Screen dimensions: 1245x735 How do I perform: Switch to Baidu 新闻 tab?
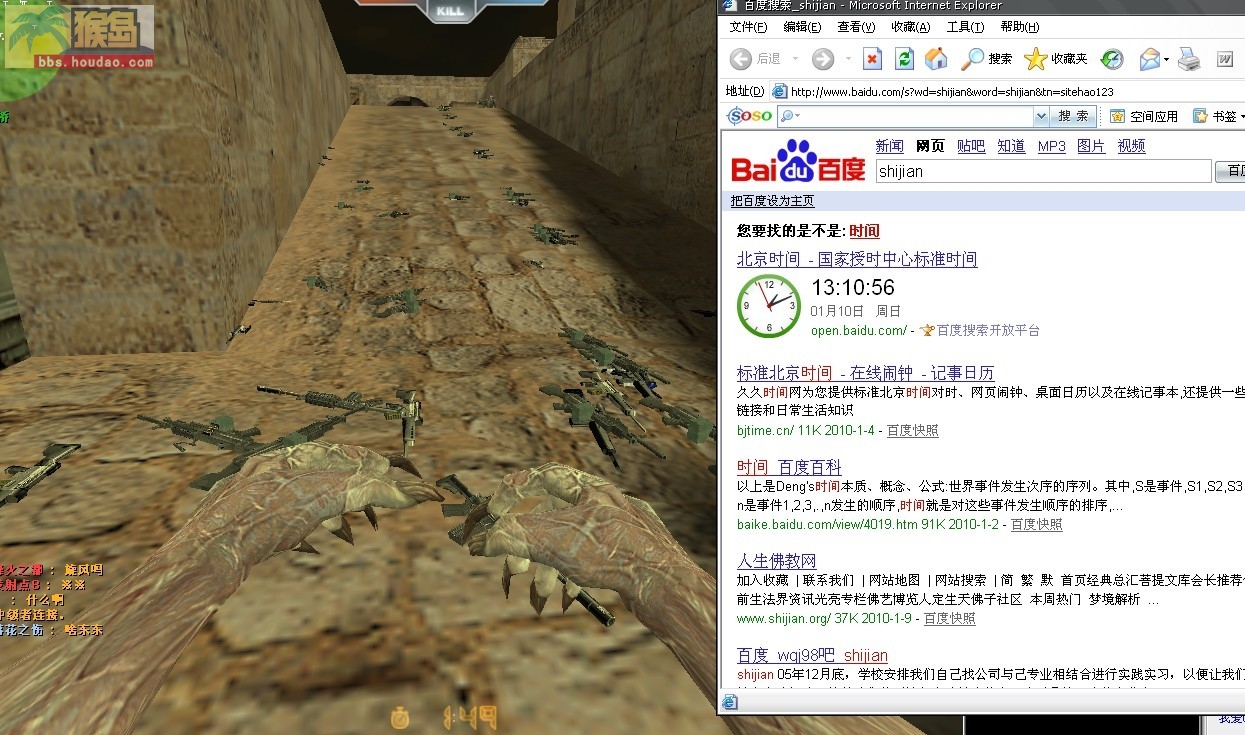[x=889, y=146]
